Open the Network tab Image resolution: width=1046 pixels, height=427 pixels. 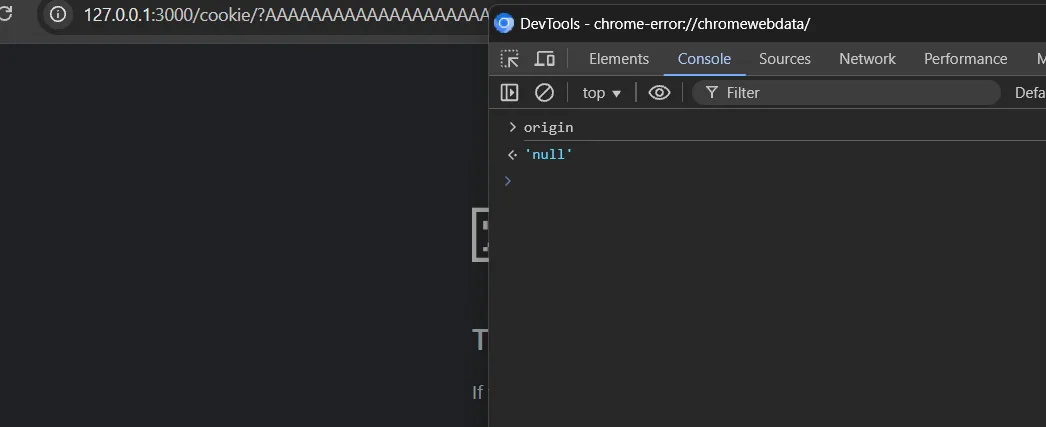[867, 59]
